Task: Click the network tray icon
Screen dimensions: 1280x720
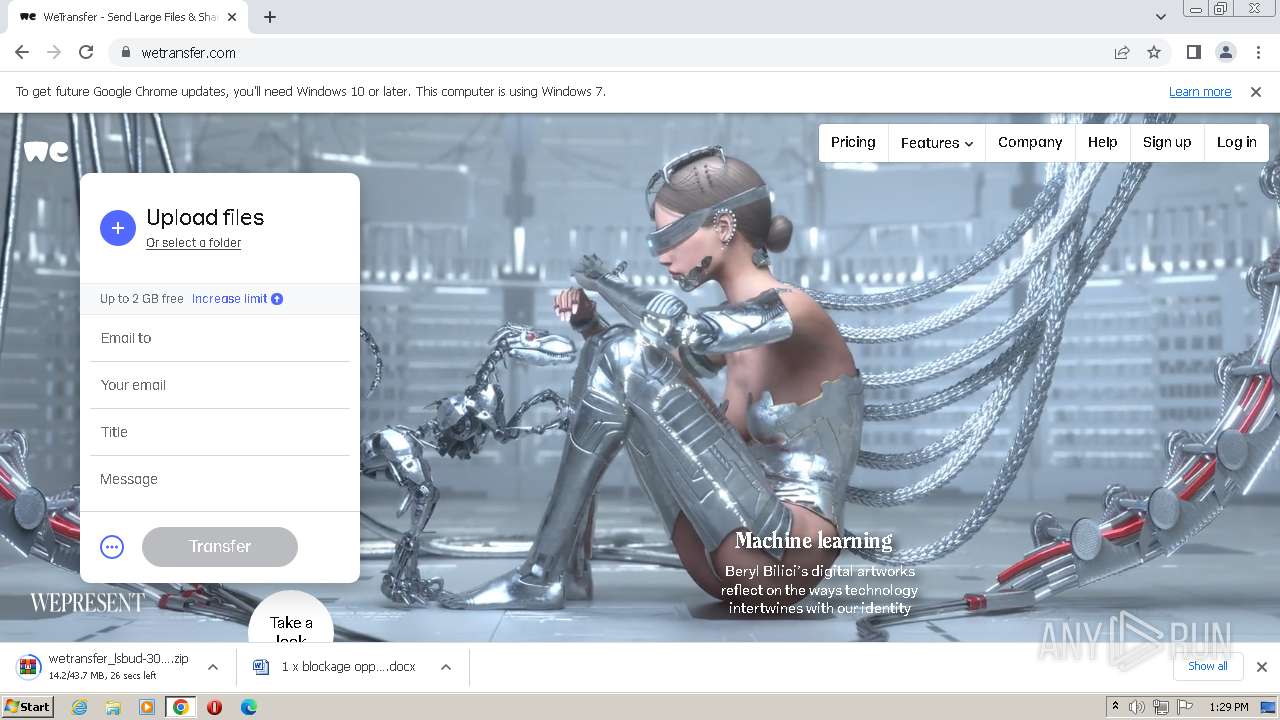Action: (1161, 707)
